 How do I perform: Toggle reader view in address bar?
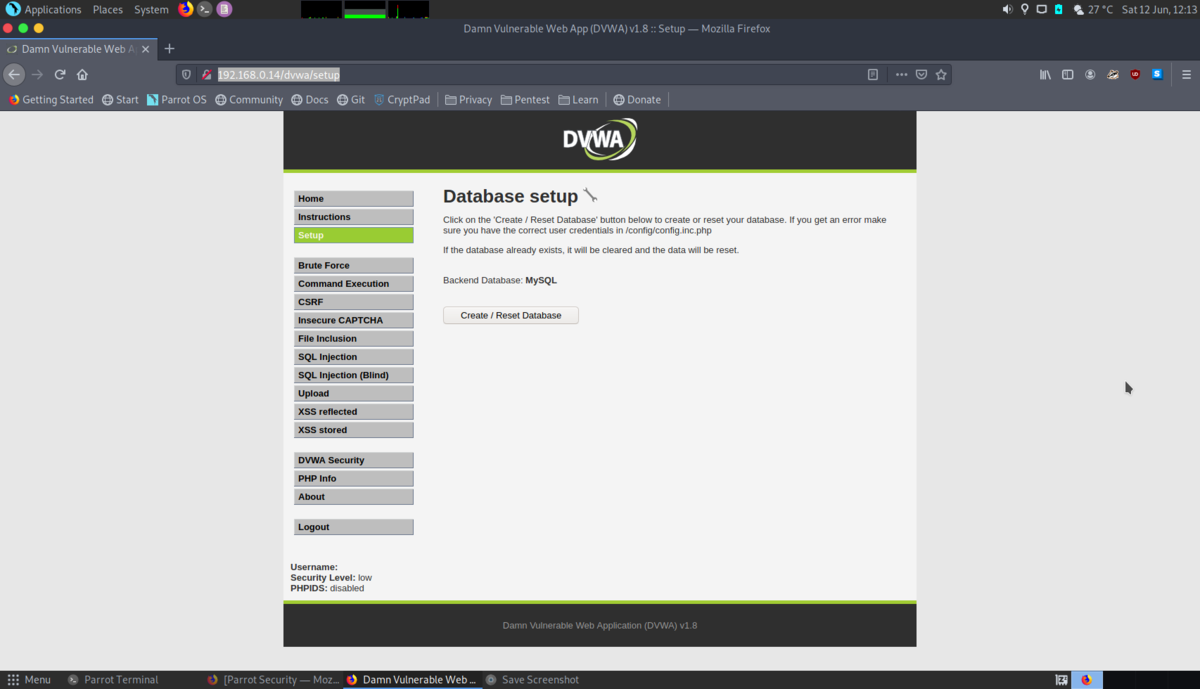[x=873, y=74]
